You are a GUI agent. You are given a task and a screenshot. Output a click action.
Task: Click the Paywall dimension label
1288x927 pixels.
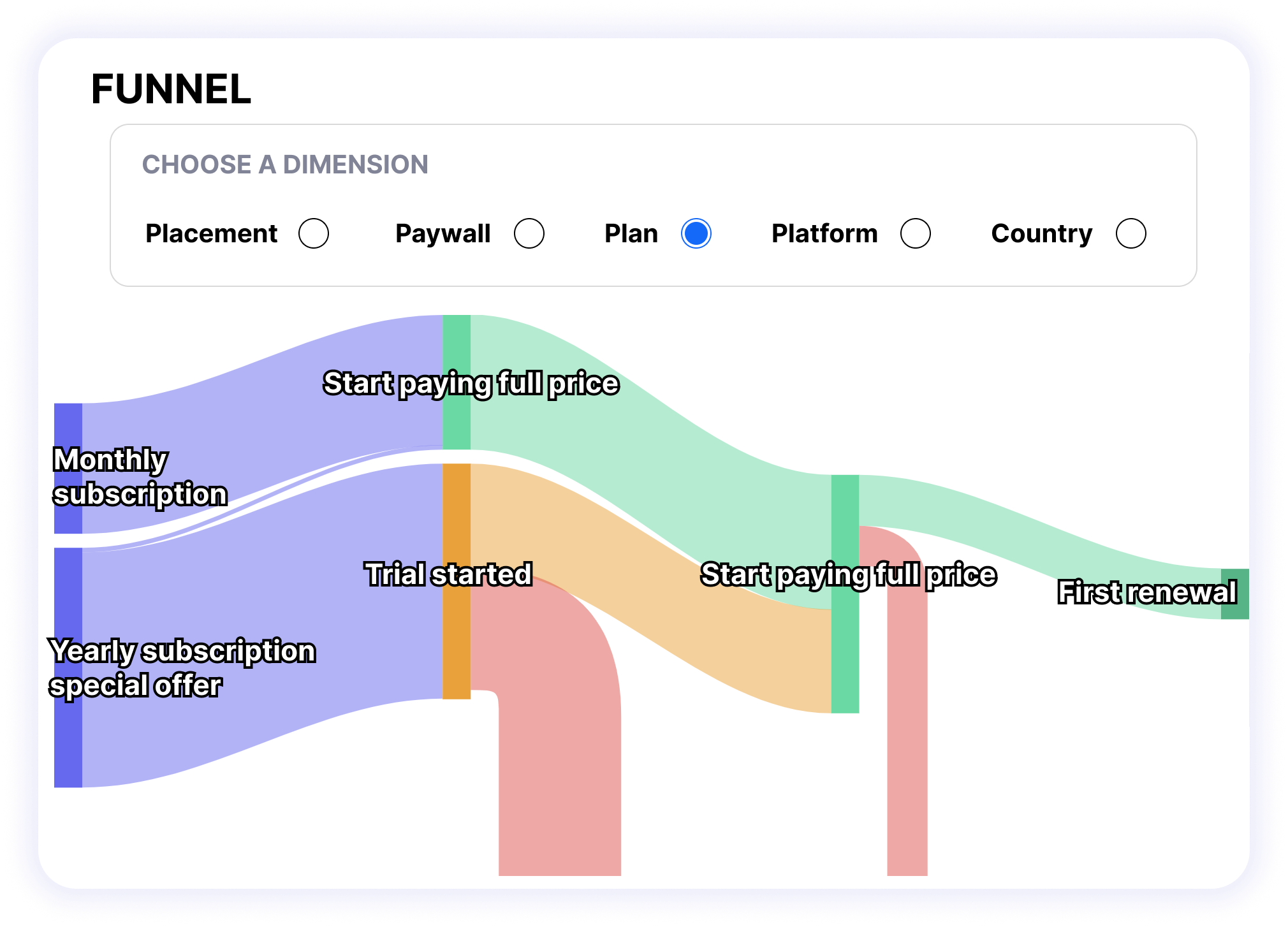pos(443,233)
